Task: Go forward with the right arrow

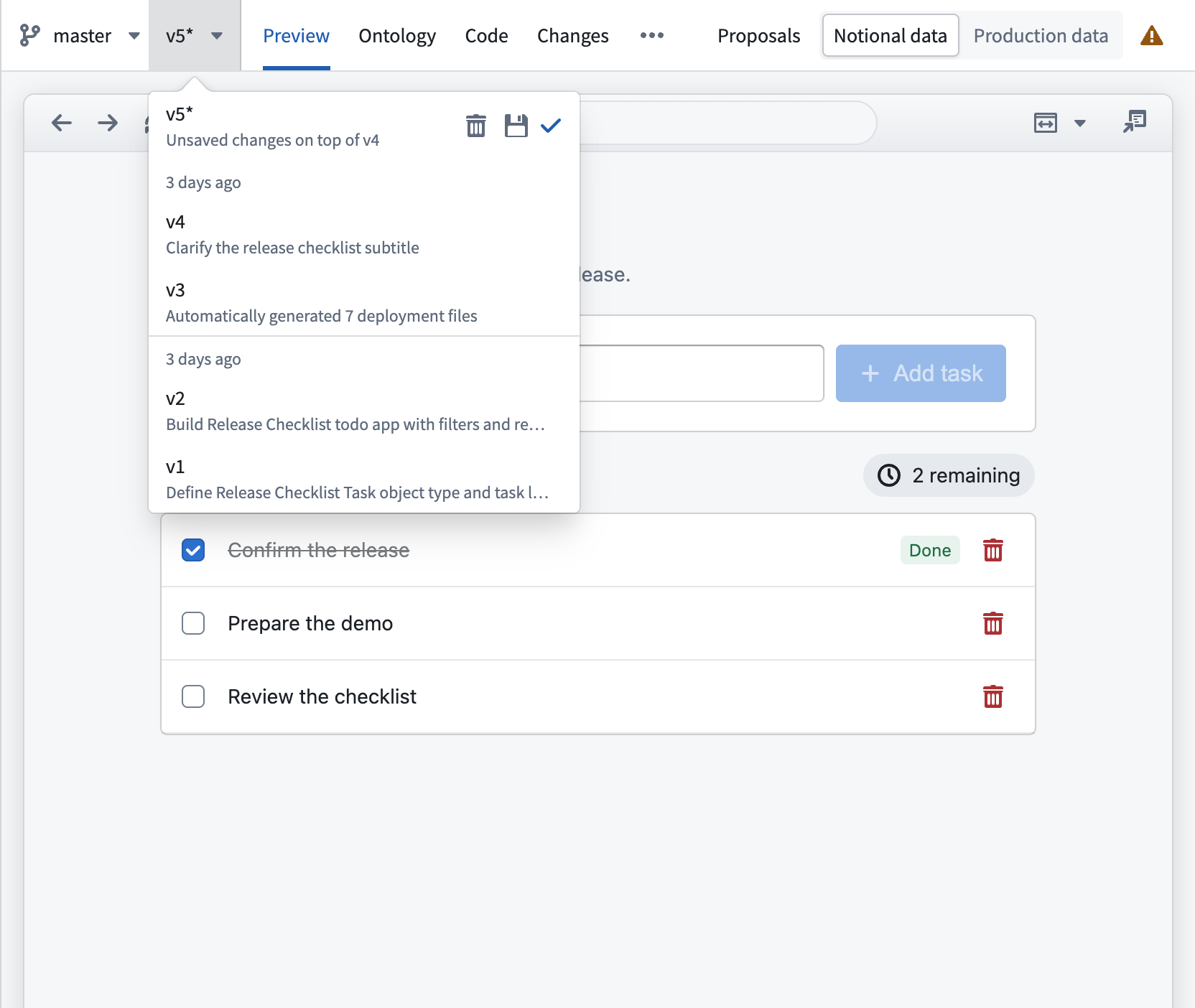Action: coord(108,123)
